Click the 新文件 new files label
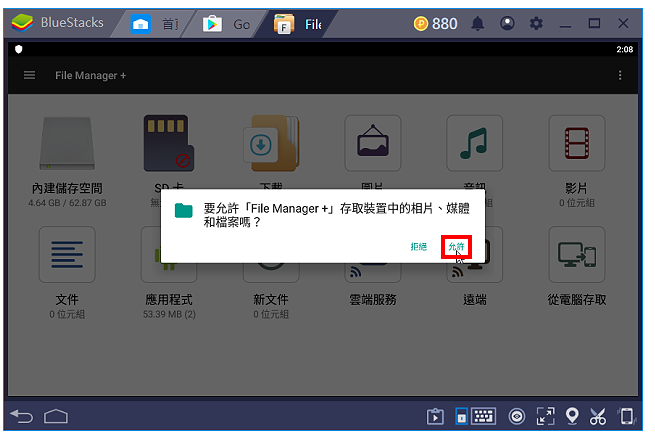This screenshot has width=655, height=443. tap(271, 300)
